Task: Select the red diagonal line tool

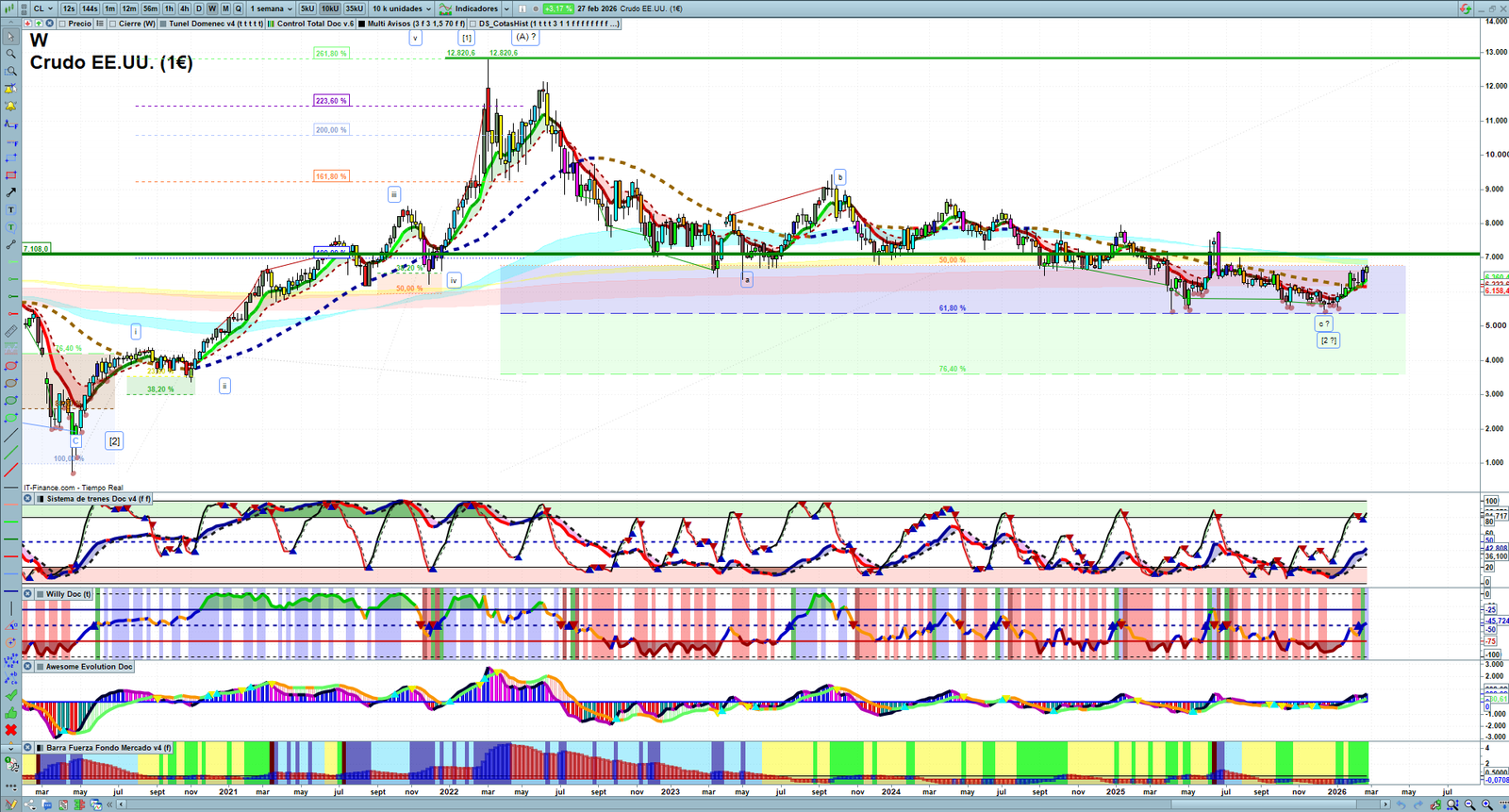Action: (10, 470)
